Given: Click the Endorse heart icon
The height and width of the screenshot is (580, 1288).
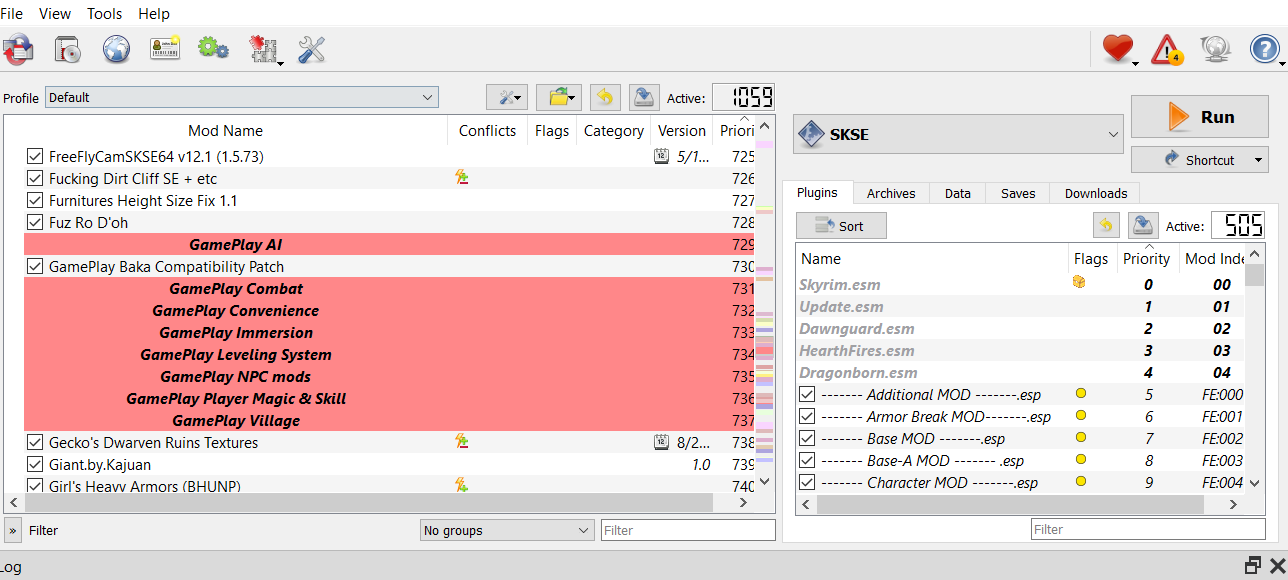Looking at the screenshot, I should click(1117, 48).
